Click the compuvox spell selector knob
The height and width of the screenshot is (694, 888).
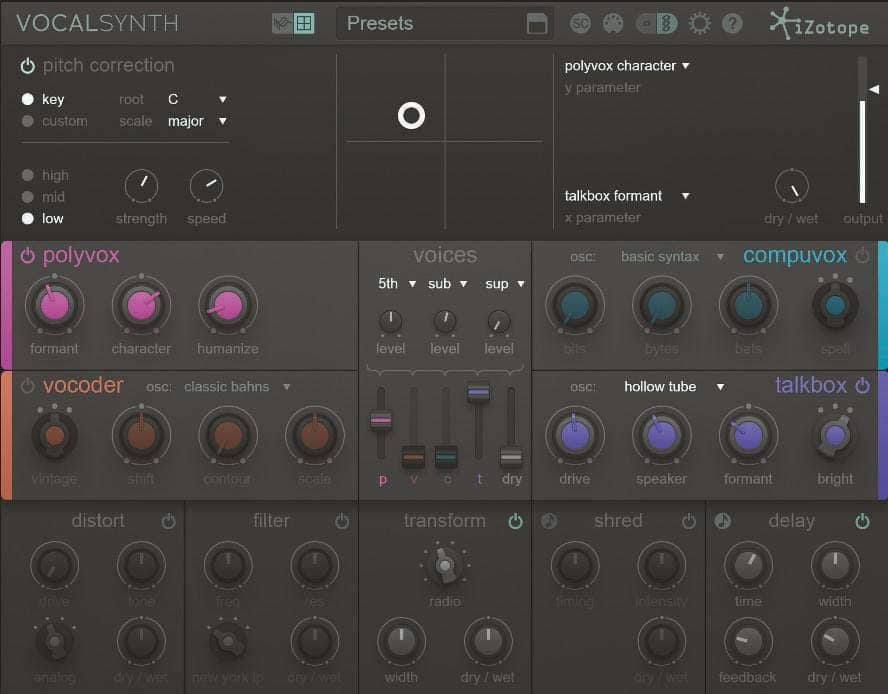pos(835,305)
